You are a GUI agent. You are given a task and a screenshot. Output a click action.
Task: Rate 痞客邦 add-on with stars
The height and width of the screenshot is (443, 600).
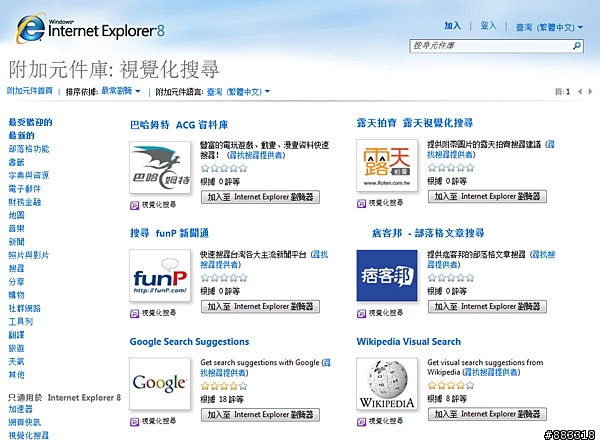pos(451,278)
